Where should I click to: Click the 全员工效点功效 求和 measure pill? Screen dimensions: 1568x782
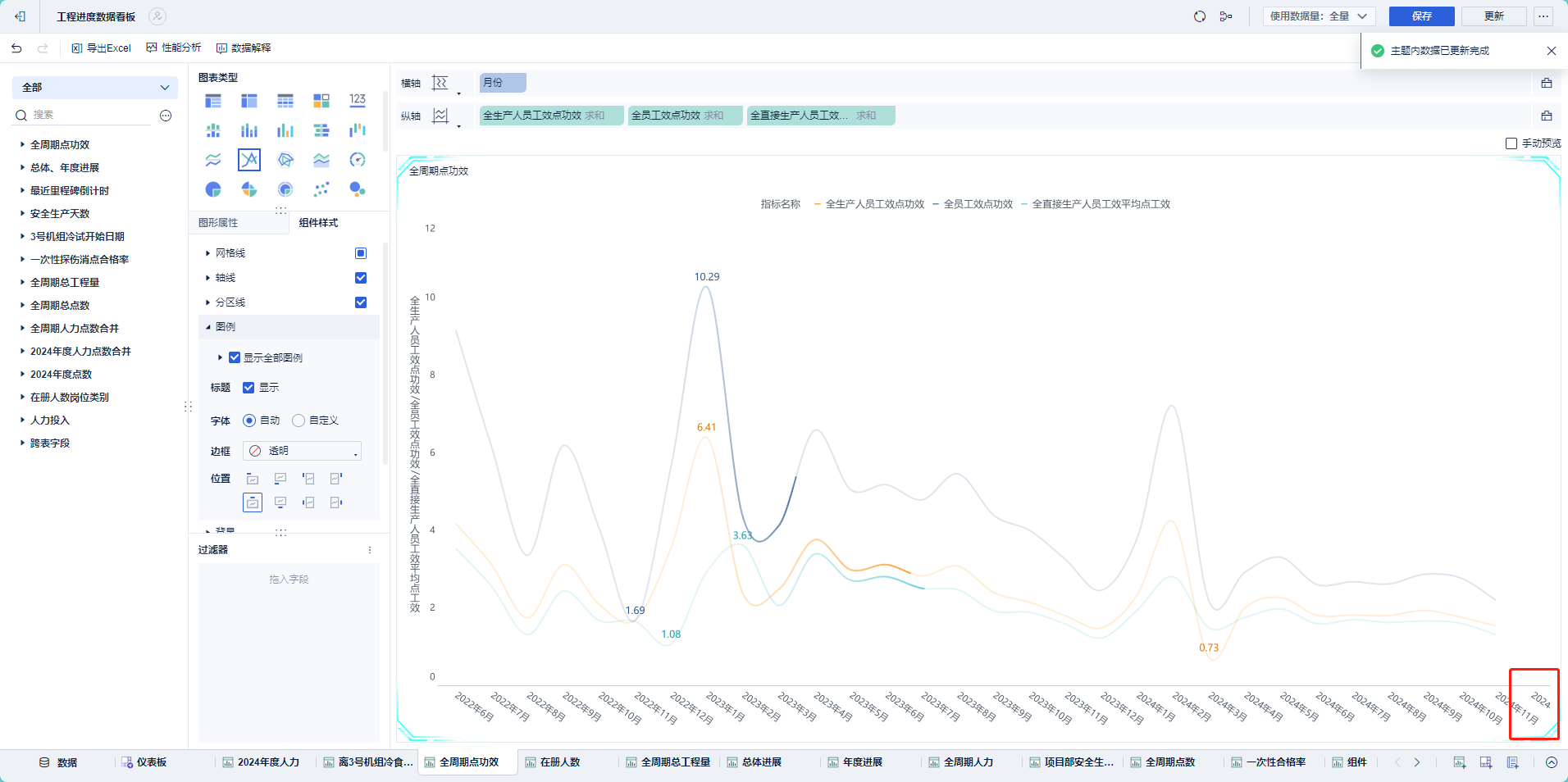coord(686,116)
